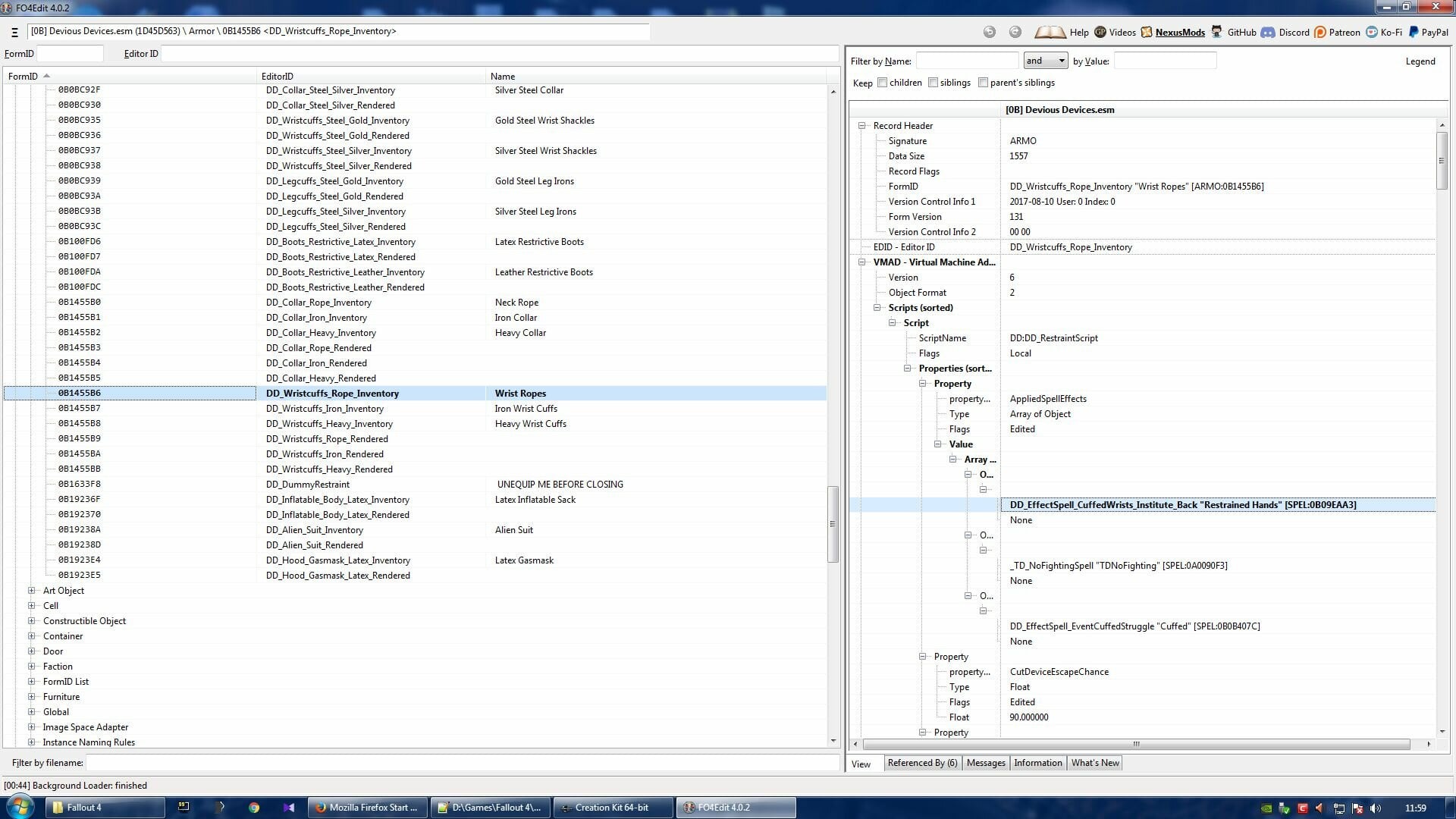Viewport: 1456px width, 819px height.
Task: Click the FormID search field
Action: 70,54
